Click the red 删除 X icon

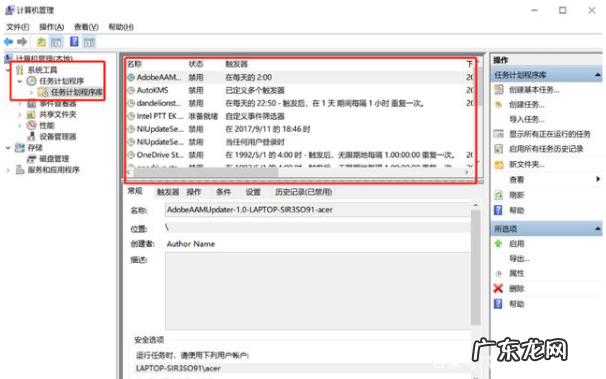[x=499, y=288]
